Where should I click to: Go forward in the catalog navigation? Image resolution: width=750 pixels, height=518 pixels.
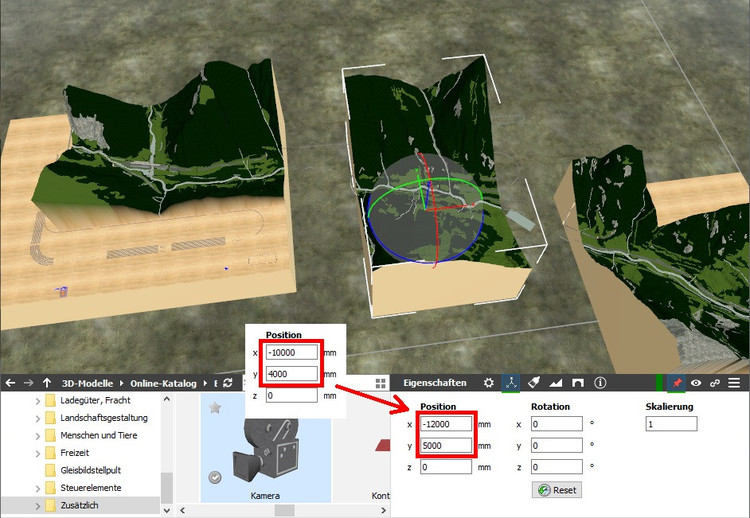pos(28,383)
